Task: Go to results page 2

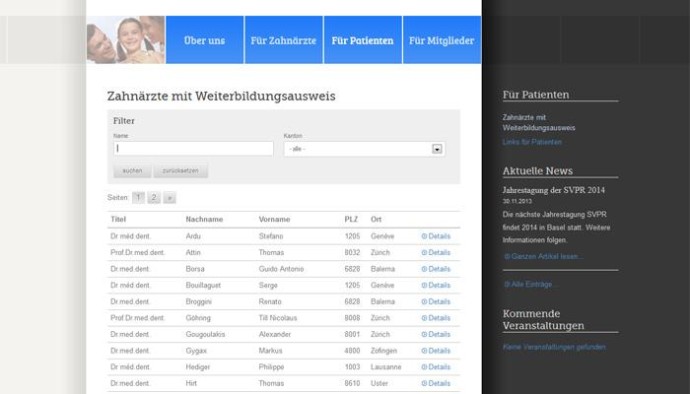Action: 154,198
